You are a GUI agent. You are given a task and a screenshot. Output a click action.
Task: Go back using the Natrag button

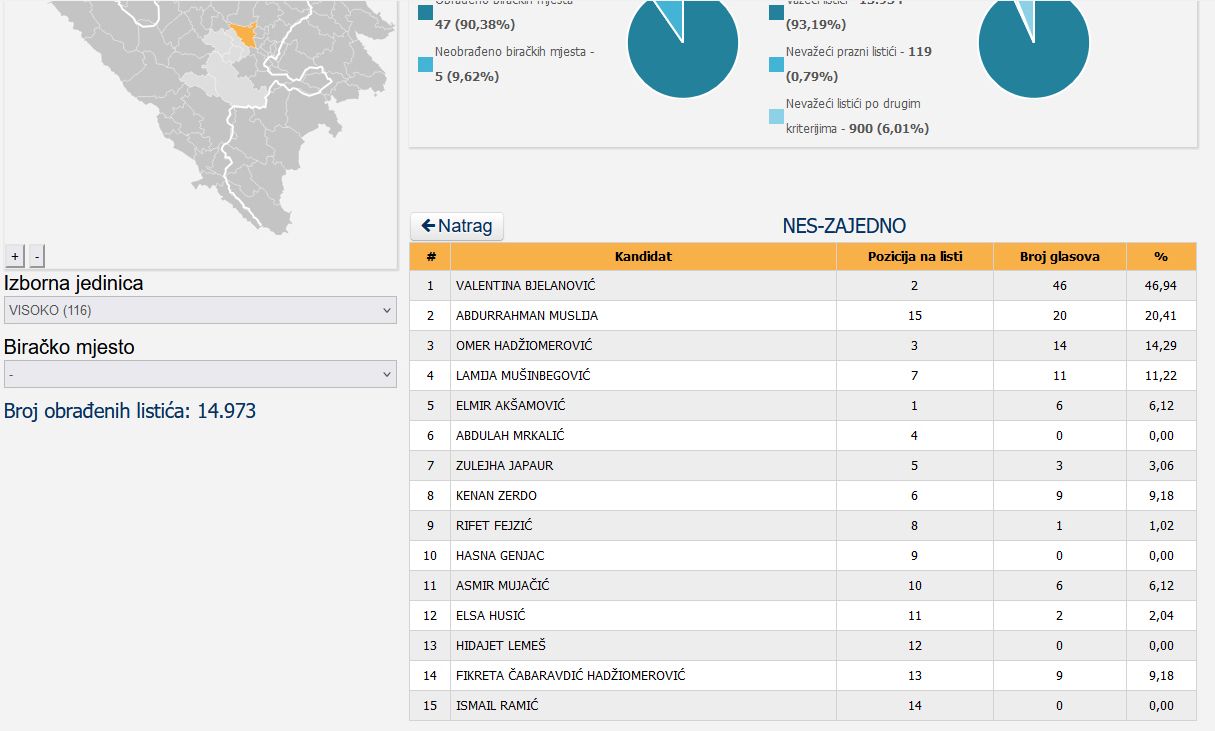click(457, 226)
